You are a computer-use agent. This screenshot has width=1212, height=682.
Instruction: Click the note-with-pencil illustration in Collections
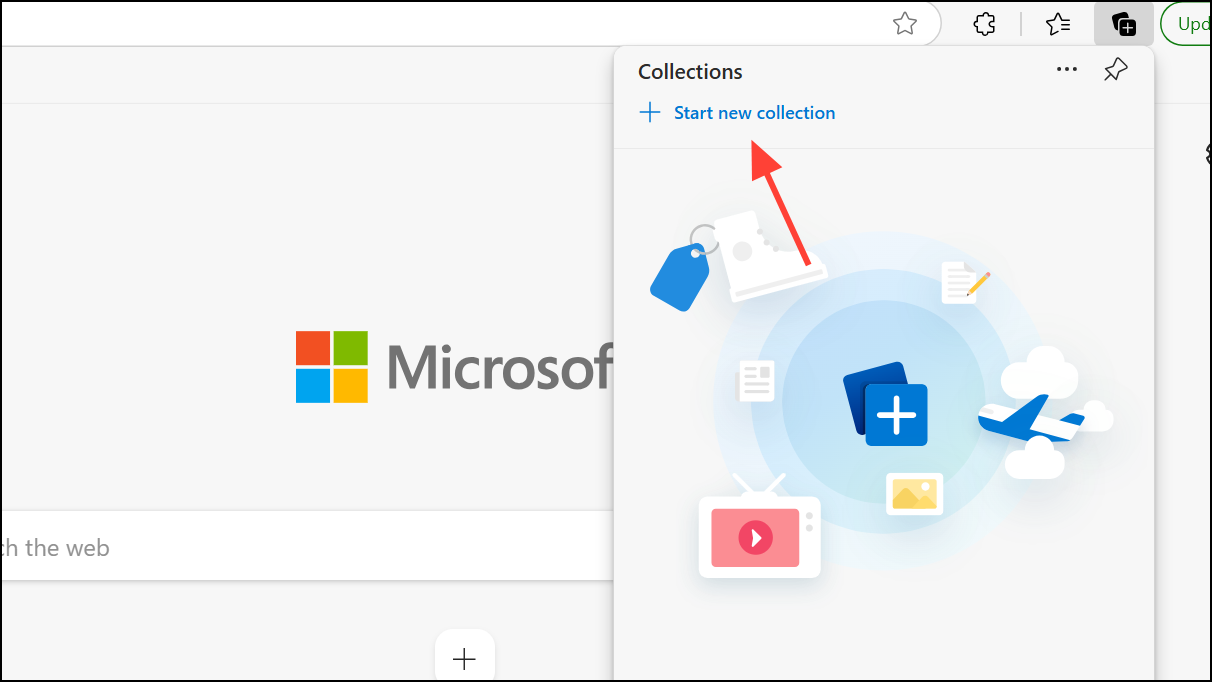tap(963, 282)
